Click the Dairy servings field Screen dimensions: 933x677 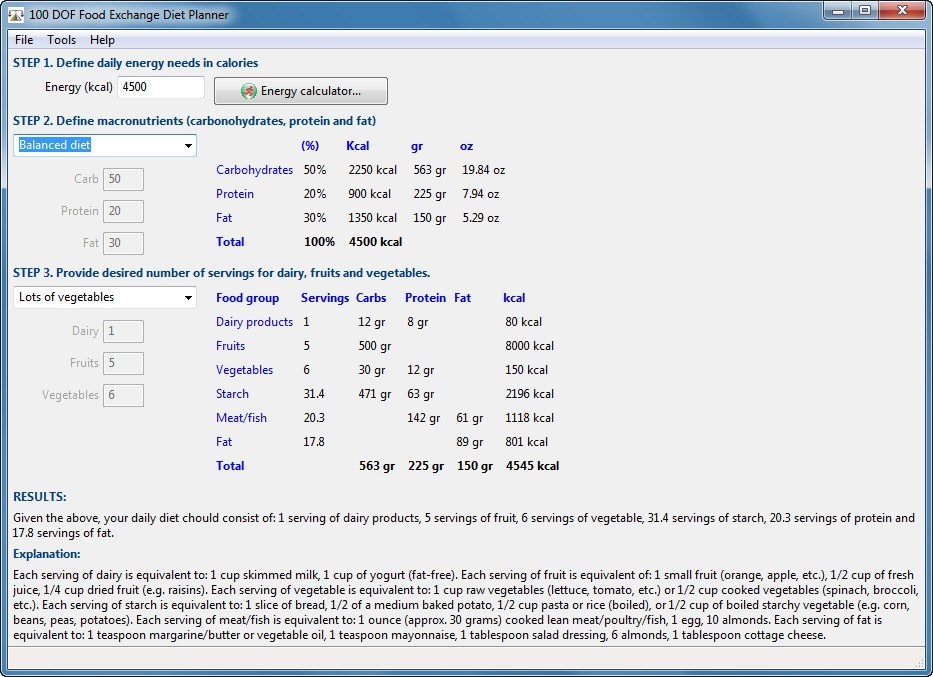[123, 332]
